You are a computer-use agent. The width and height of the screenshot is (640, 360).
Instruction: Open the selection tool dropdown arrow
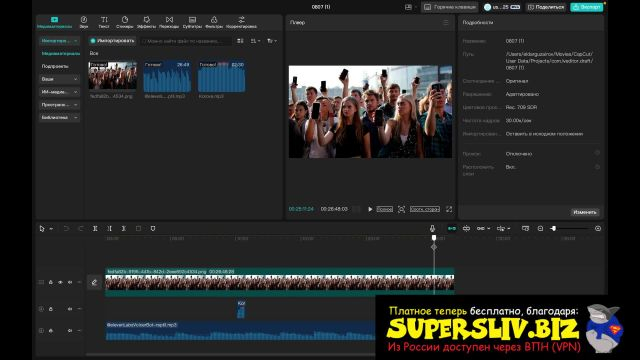click(51, 229)
